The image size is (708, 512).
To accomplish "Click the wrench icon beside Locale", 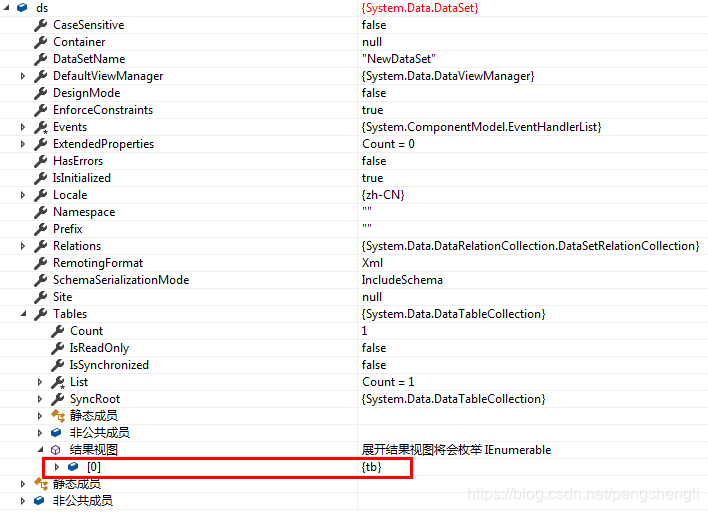I will click(41, 195).
